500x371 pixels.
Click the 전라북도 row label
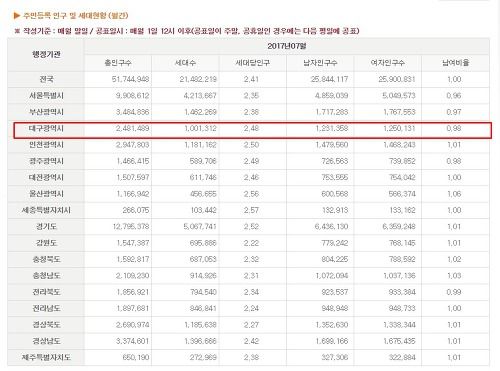pos(46,292)
